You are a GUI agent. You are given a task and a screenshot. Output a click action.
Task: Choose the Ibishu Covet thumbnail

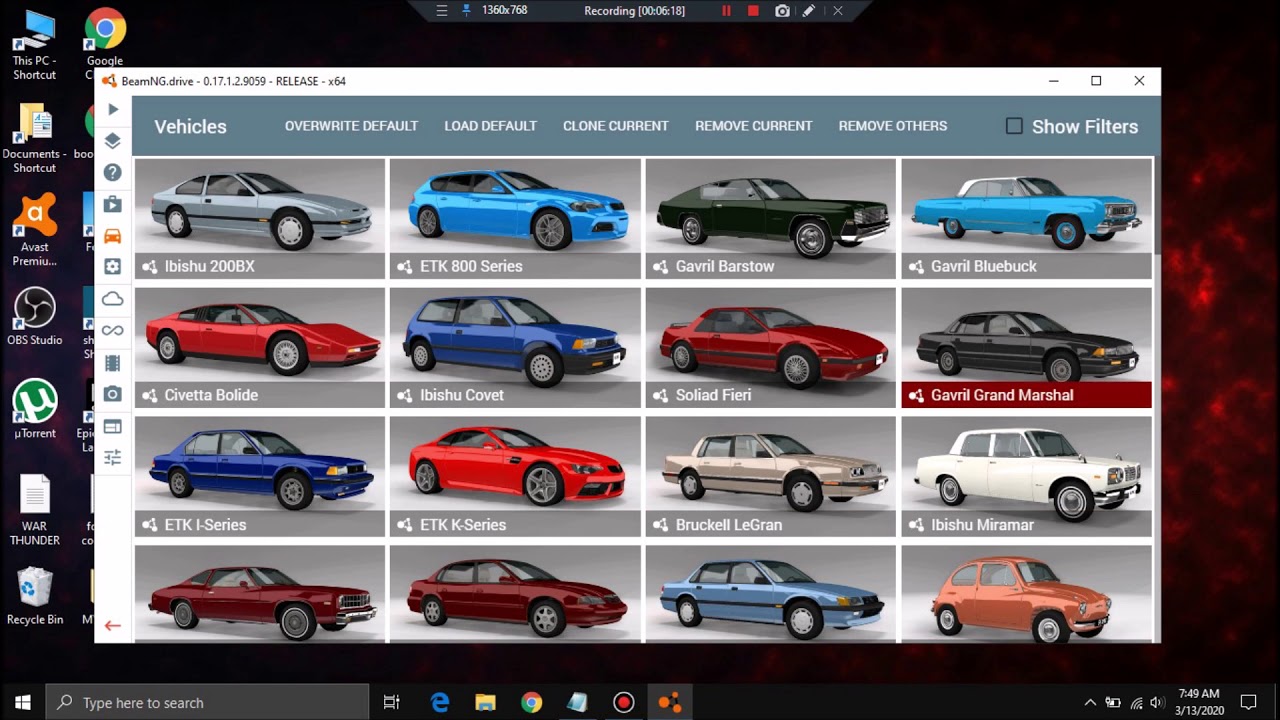tap(515, 347)
